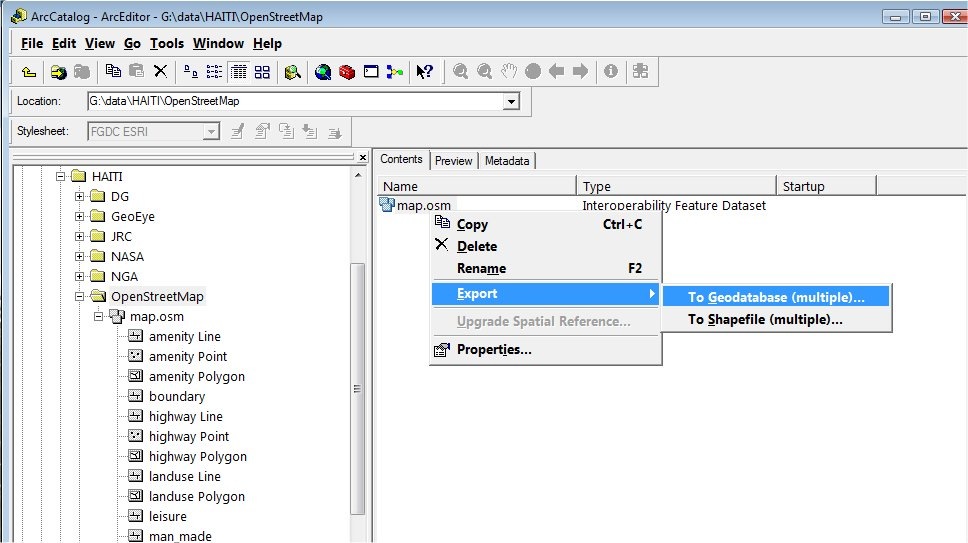Open the Help menu
Image resolution: width=968 pixels, height=543 pixels.
click(267, 43)
